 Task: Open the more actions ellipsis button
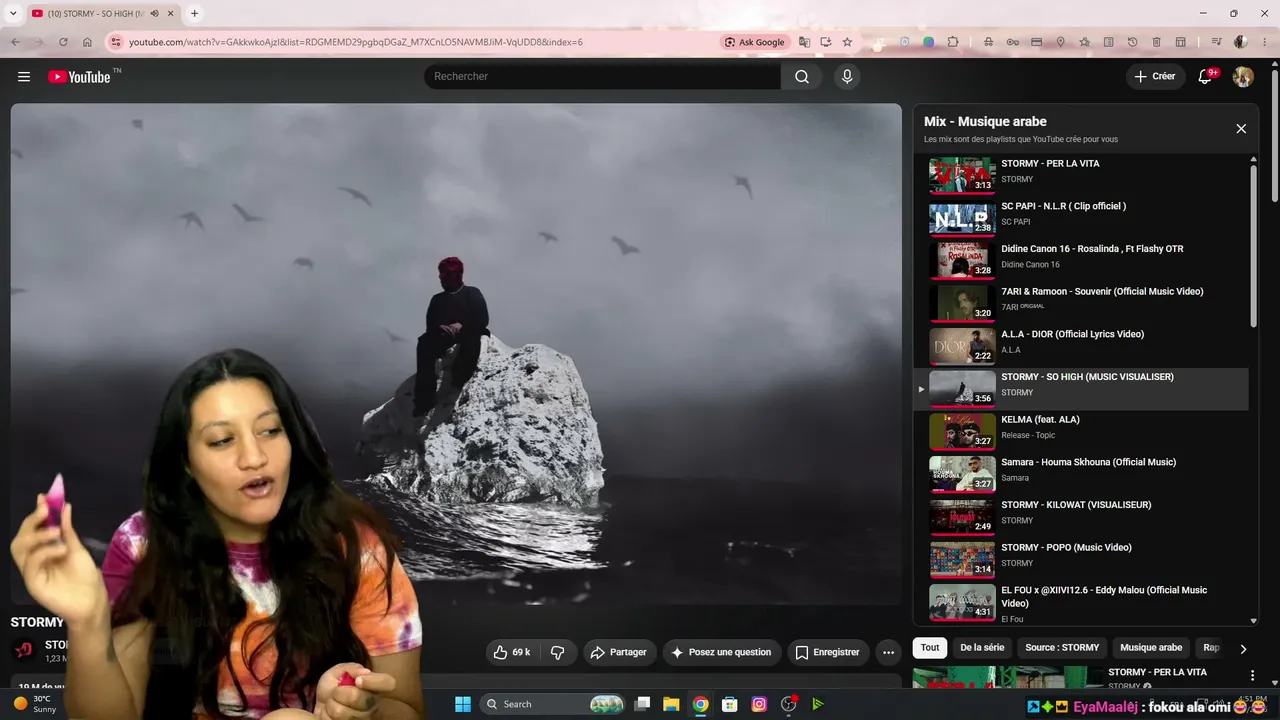(x=888, y=652)
